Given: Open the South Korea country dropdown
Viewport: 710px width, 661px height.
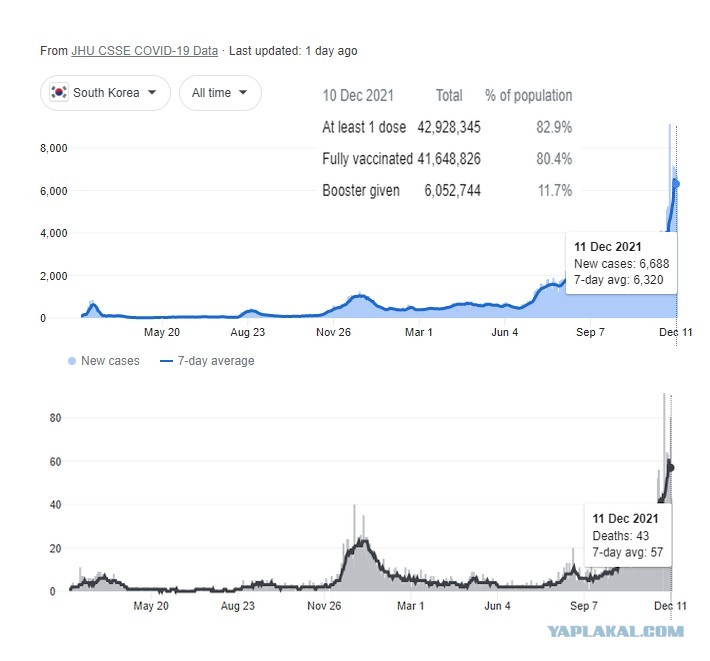Looking at the screenshot, I should tap(105, 93).
